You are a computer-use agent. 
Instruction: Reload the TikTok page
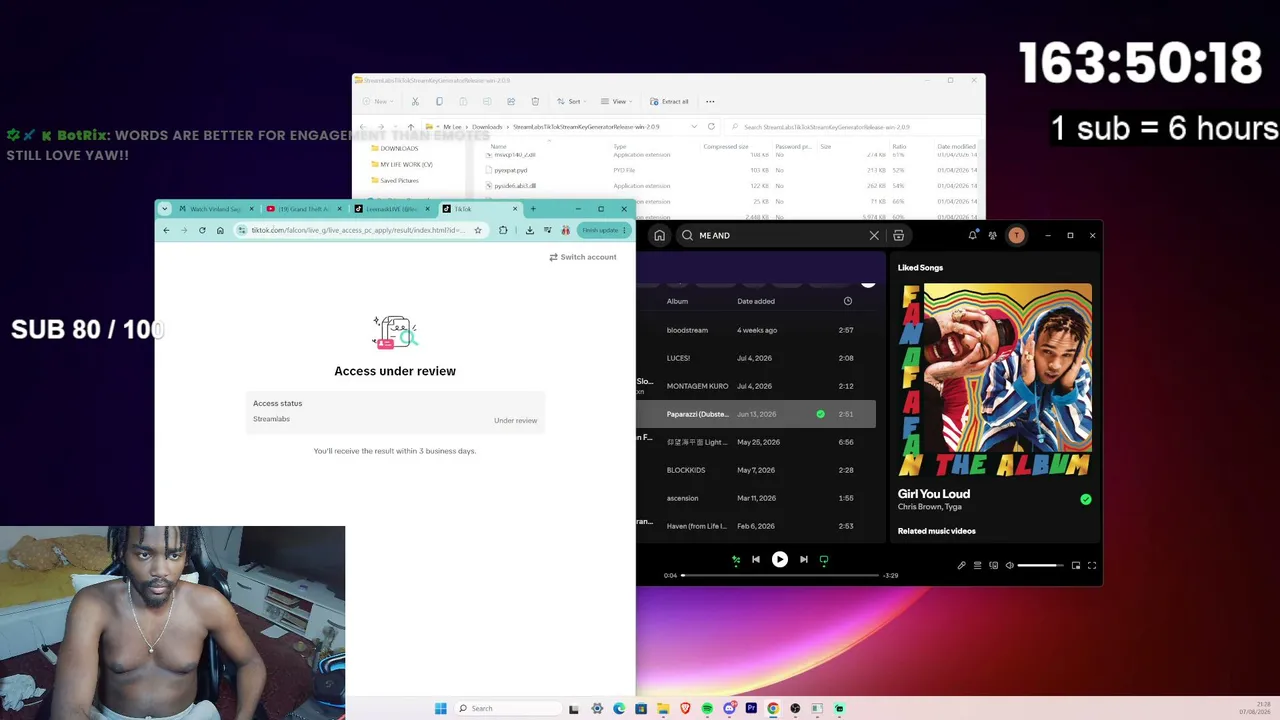click(x=202, y=230)
